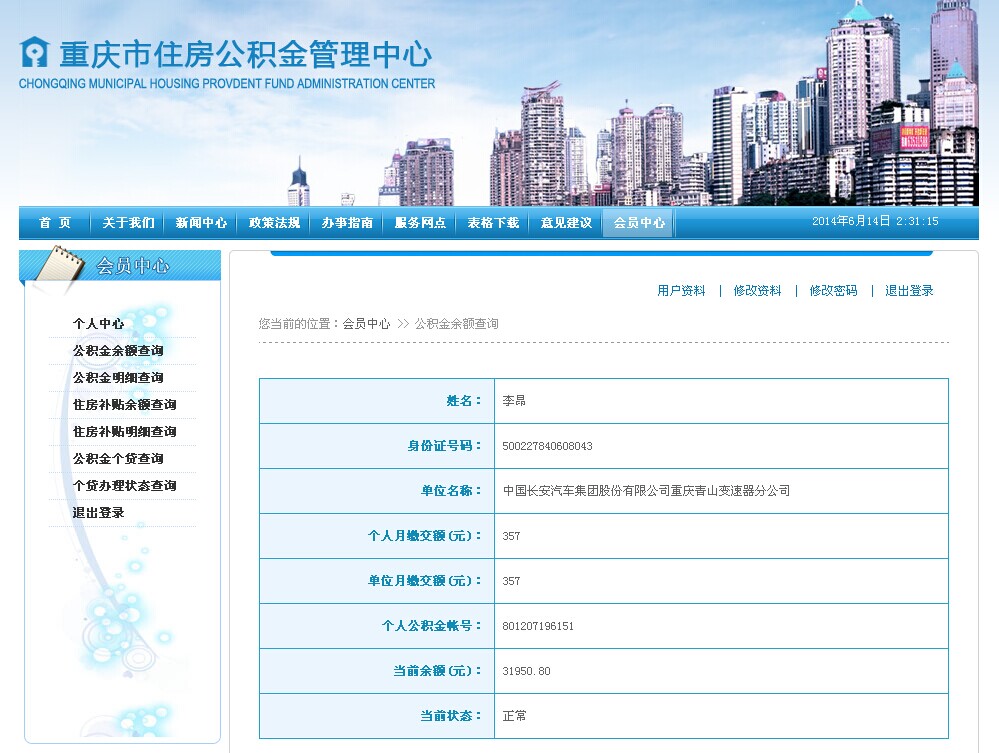Go to 住房补贴余额查询 in sidebar
Screen dimensions: 999x753
pos(124,405)
